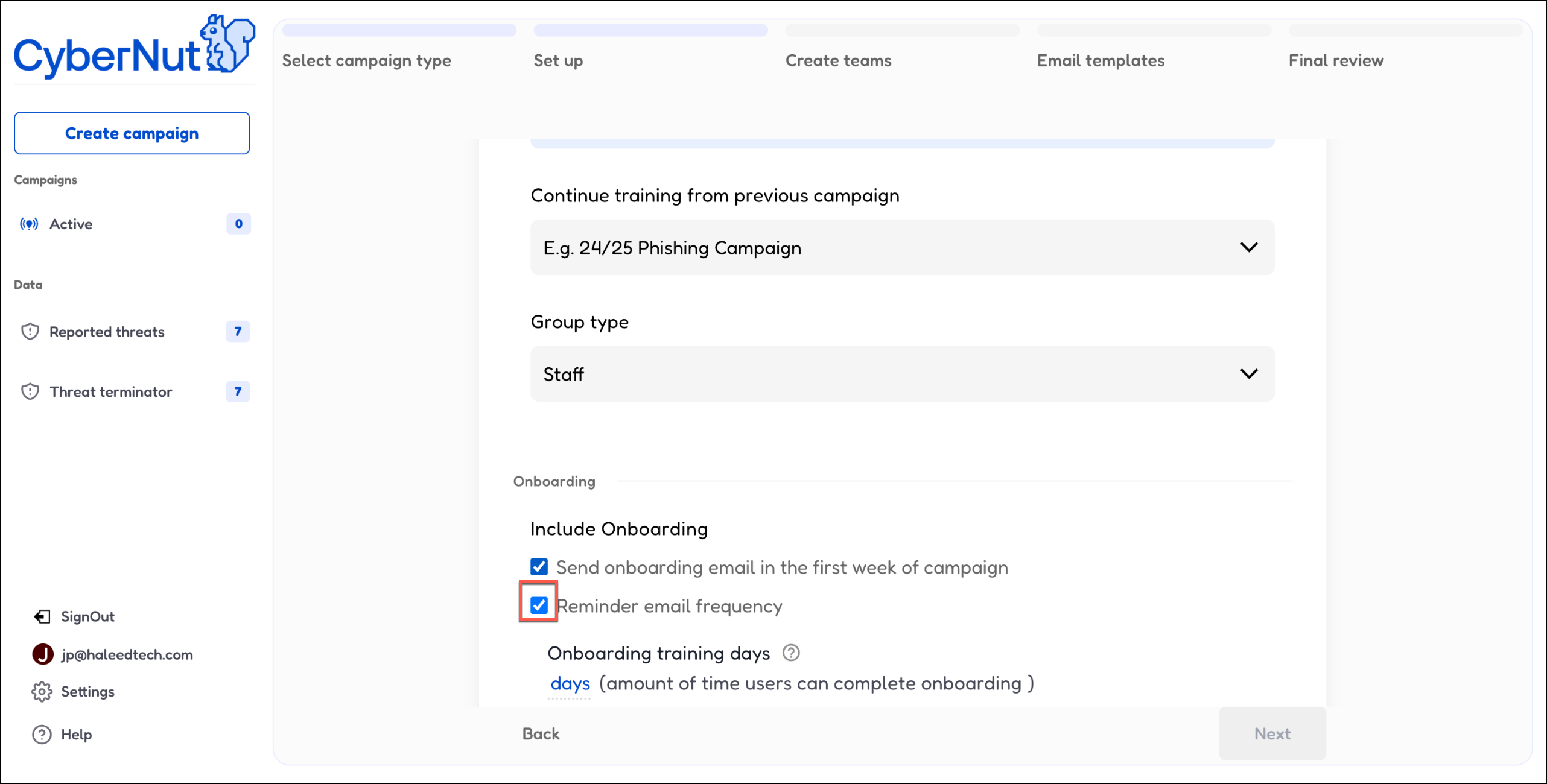The image size is (1547, 784).
Task: Click the Active campaigns broadcast icon
Action: (29, 224)
